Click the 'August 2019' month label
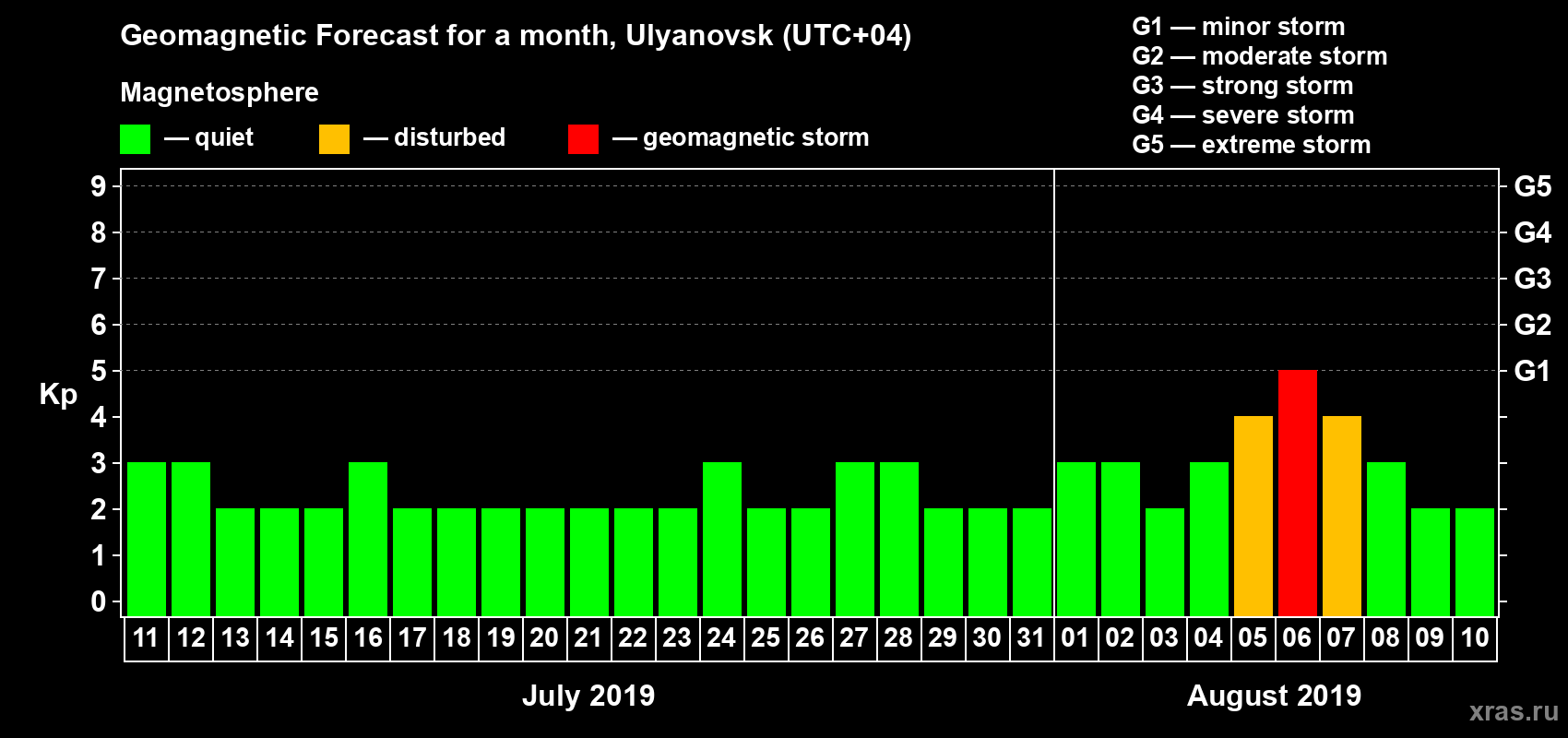 tap(1274, 695)
